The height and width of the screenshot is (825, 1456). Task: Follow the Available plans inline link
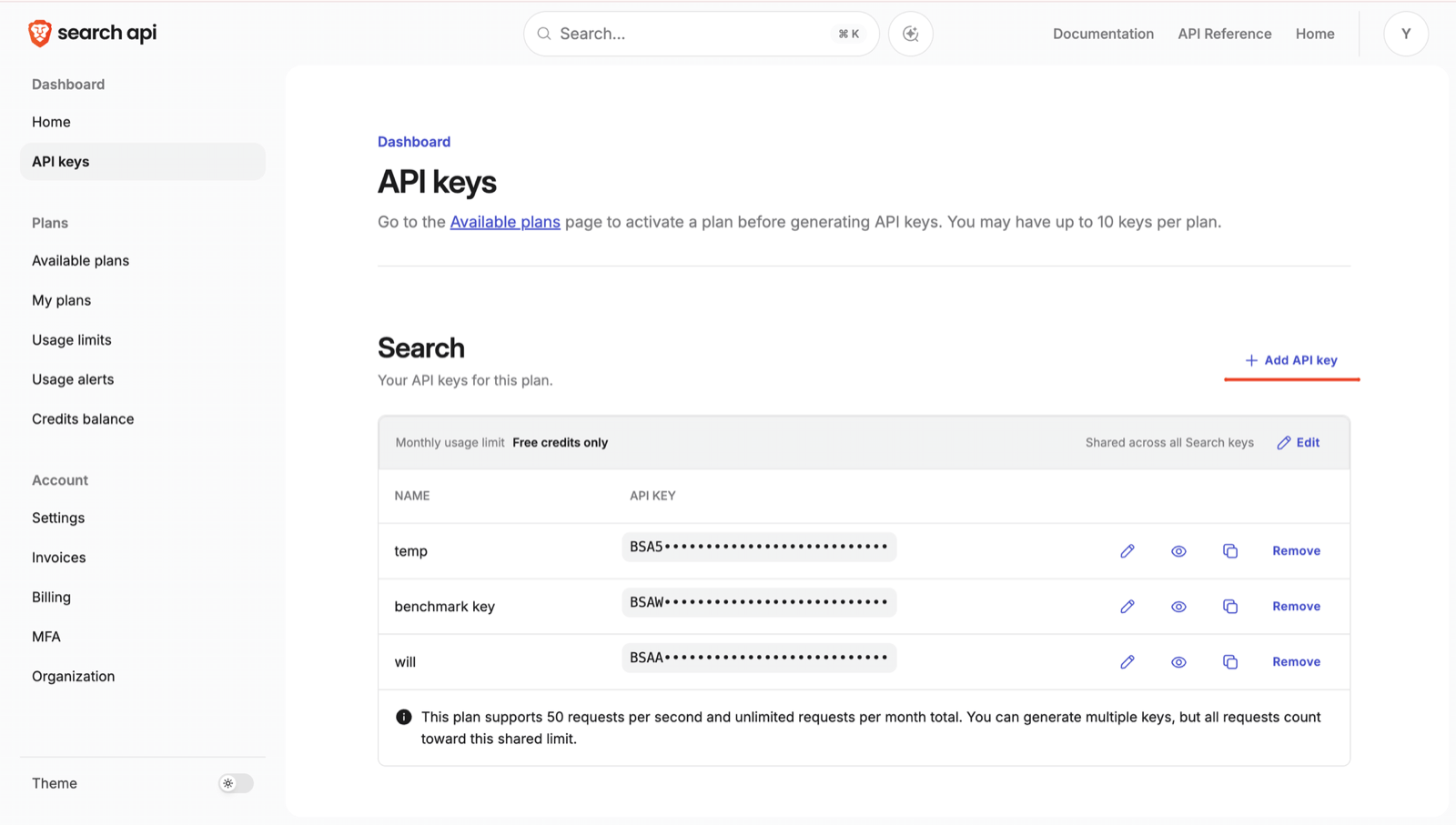505,222
